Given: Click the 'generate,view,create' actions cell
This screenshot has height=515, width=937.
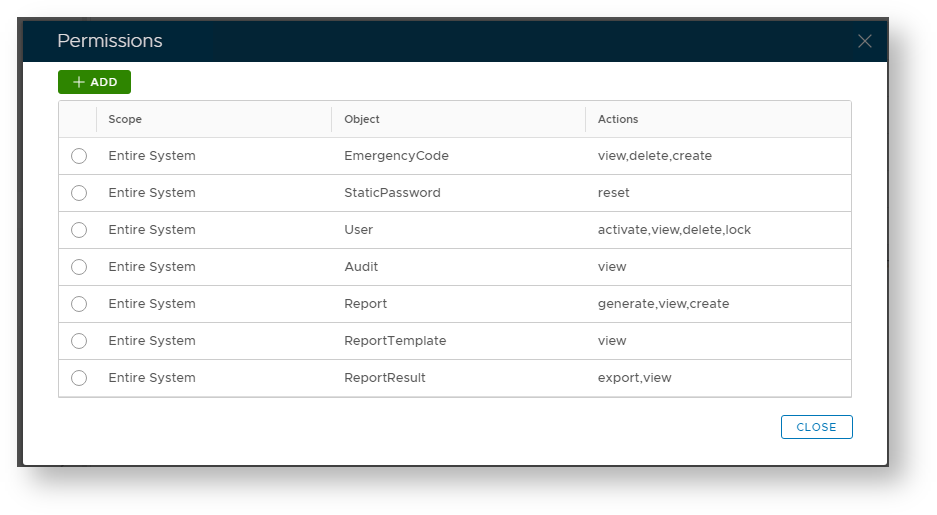Looking at the screenshot, I should pyautogui.click(x=663, y=304).
